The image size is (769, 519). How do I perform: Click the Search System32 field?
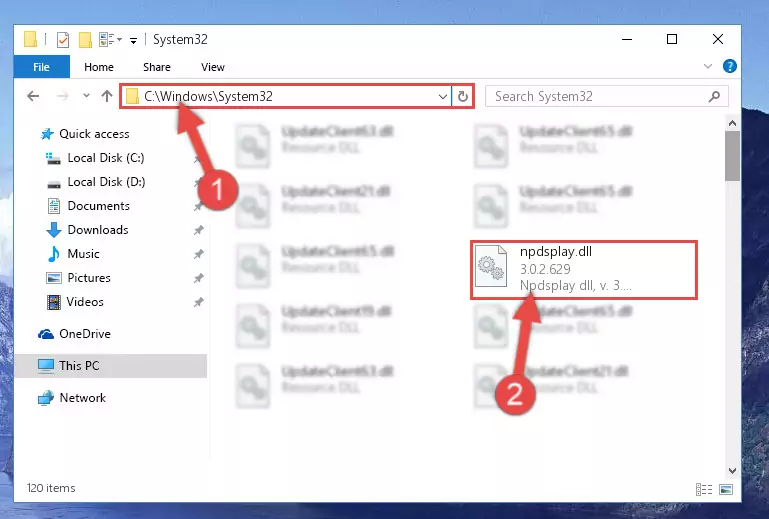click(x=606, y=96)
